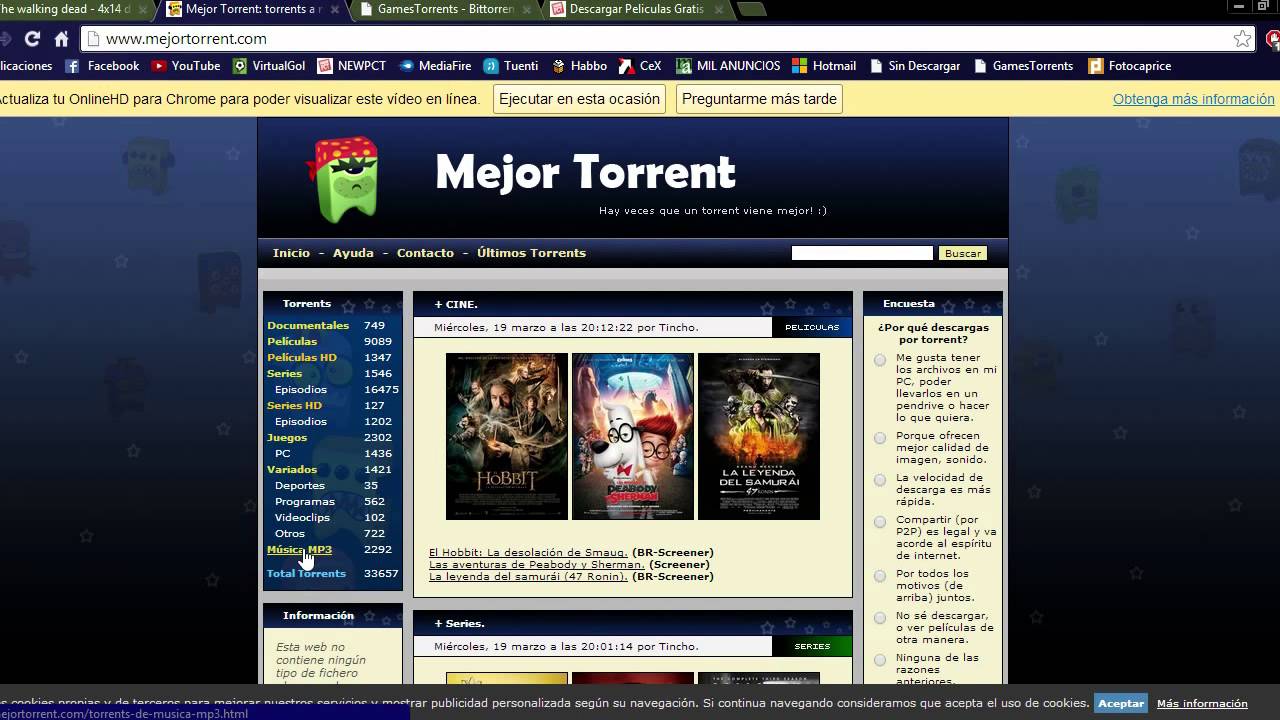Click SERIES label on Series post

[812, 646]
